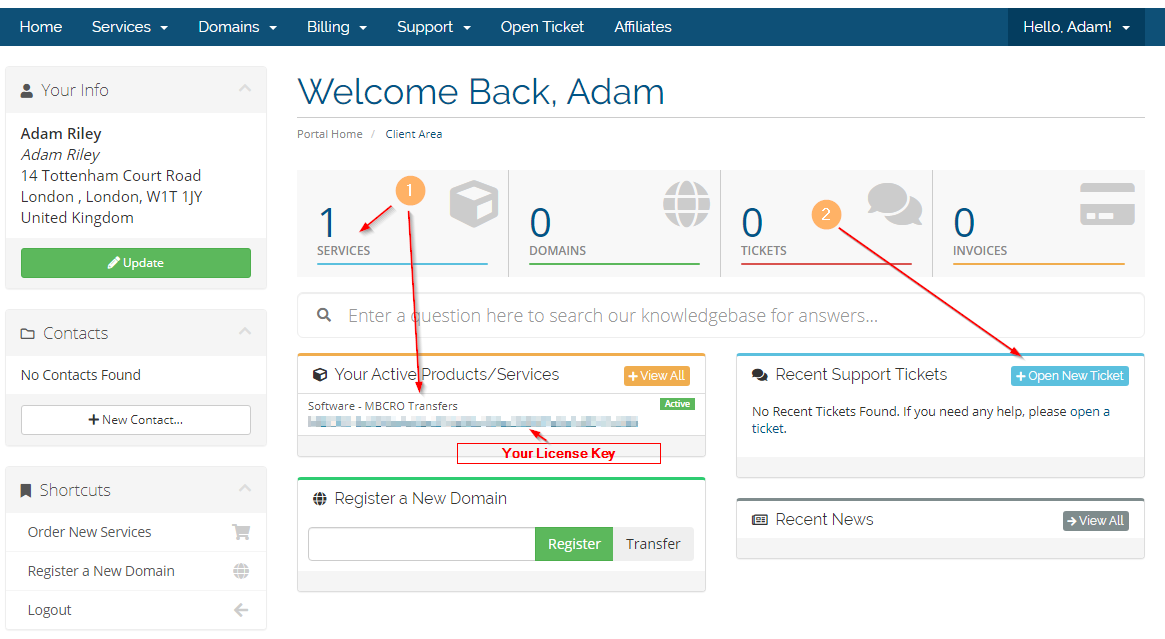Collapse the Your Info panel

pos(245,90)
